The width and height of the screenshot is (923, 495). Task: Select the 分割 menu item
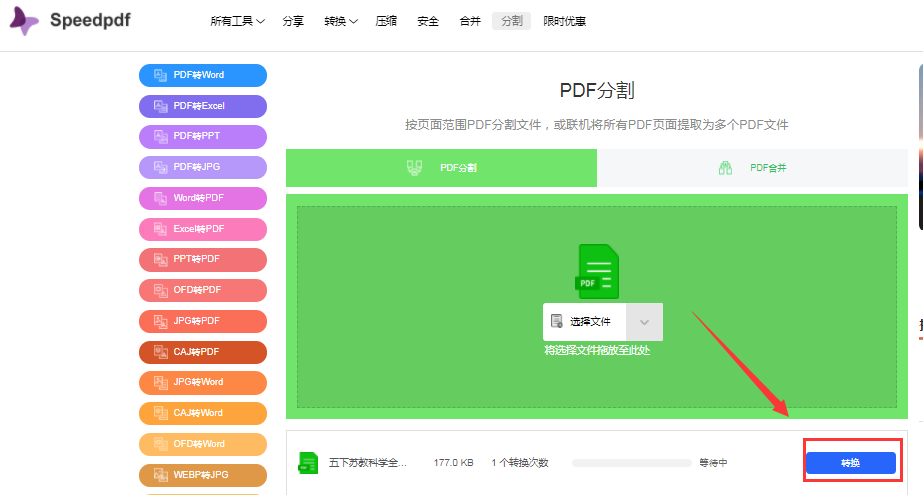click(512, 21)
